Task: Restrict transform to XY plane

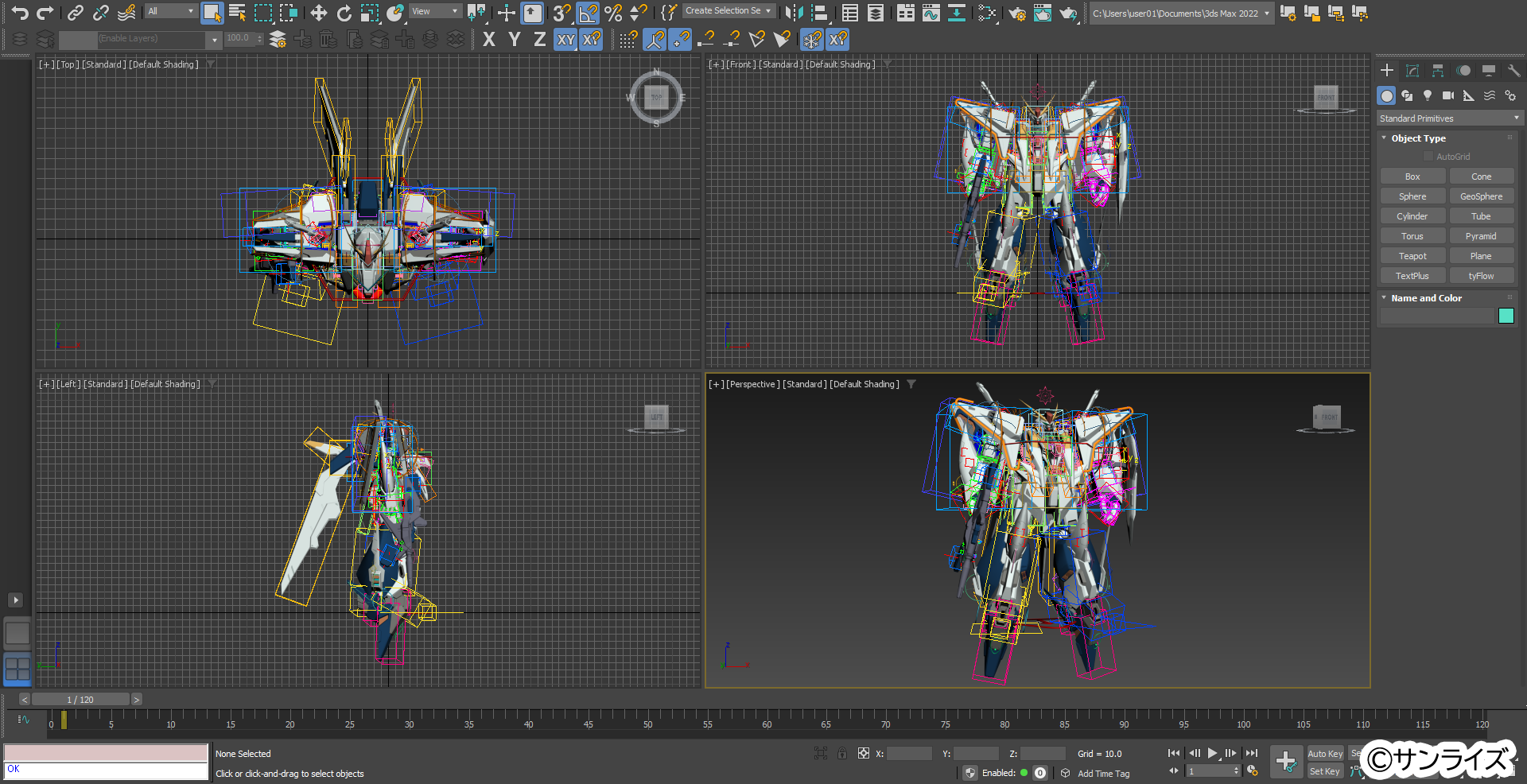Action: pyautogui.click(x=565, y=39)
